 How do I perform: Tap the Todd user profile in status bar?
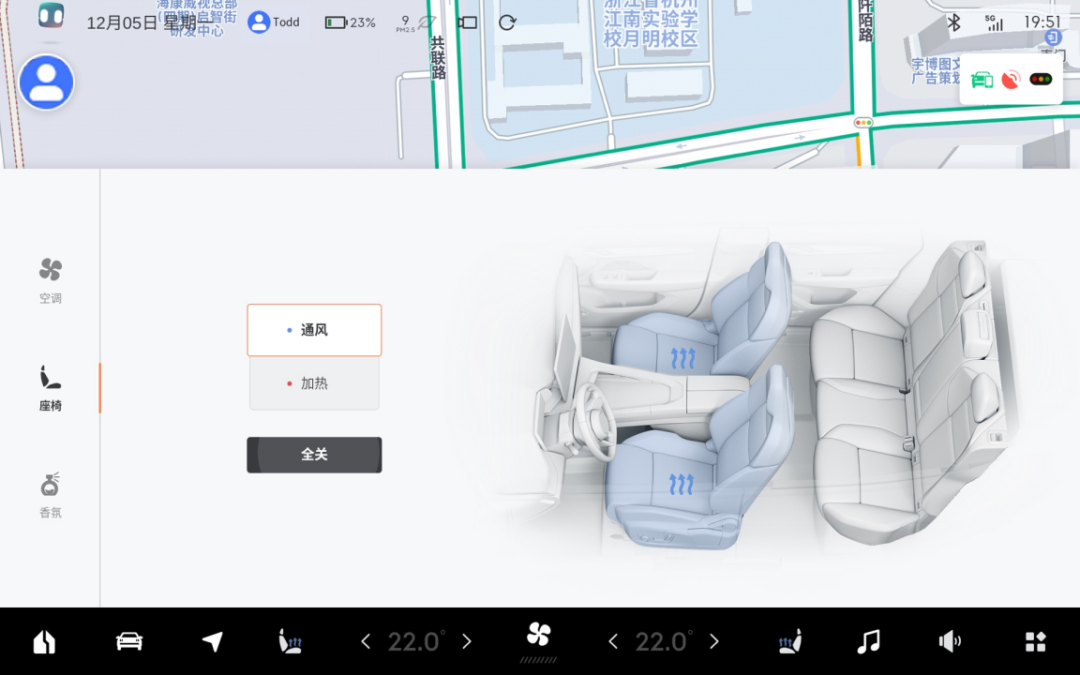click(x=274, y=22)
